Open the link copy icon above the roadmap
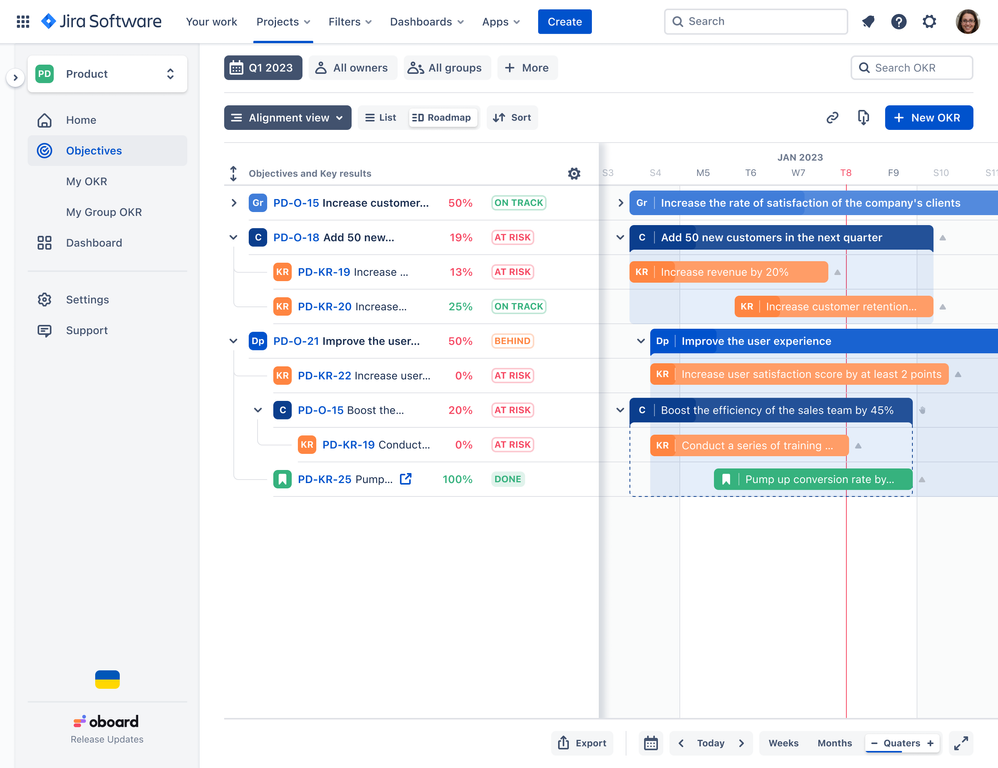 pyautogui.click(x=833, y=117)
